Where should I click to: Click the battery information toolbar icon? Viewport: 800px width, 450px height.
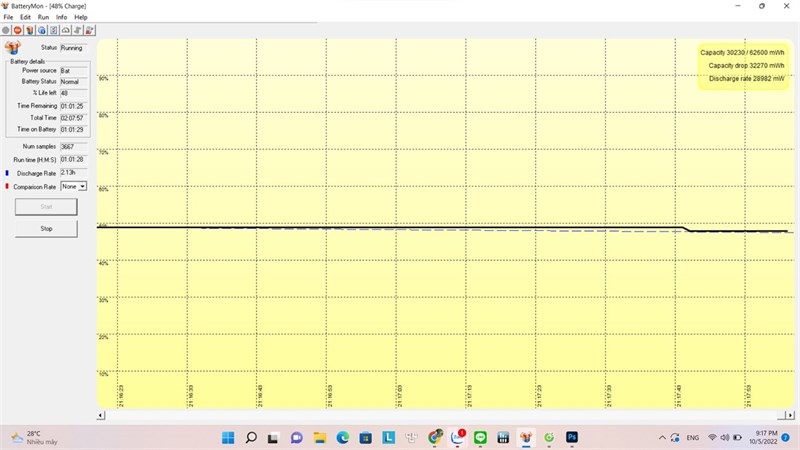30,31
